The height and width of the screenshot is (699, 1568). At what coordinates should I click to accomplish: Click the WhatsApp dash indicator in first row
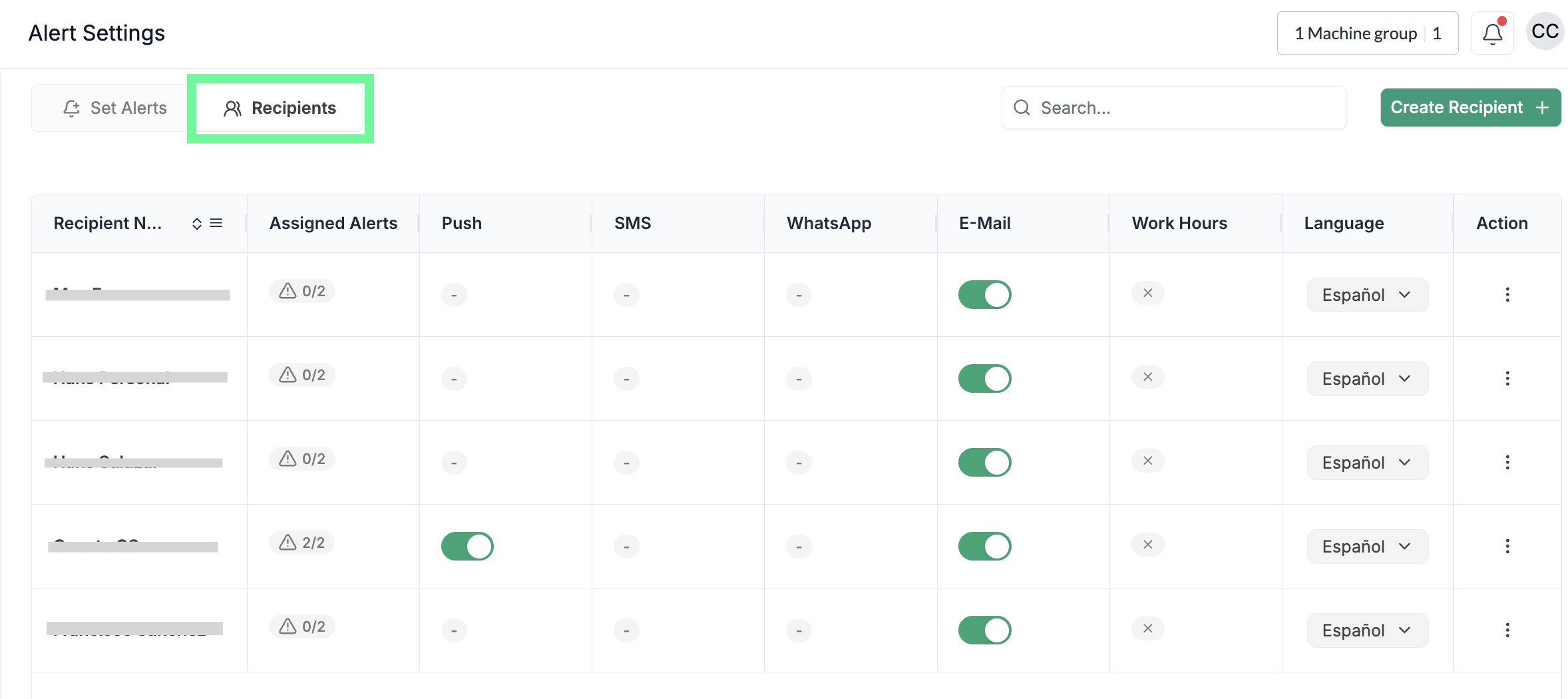click(799, 295)
